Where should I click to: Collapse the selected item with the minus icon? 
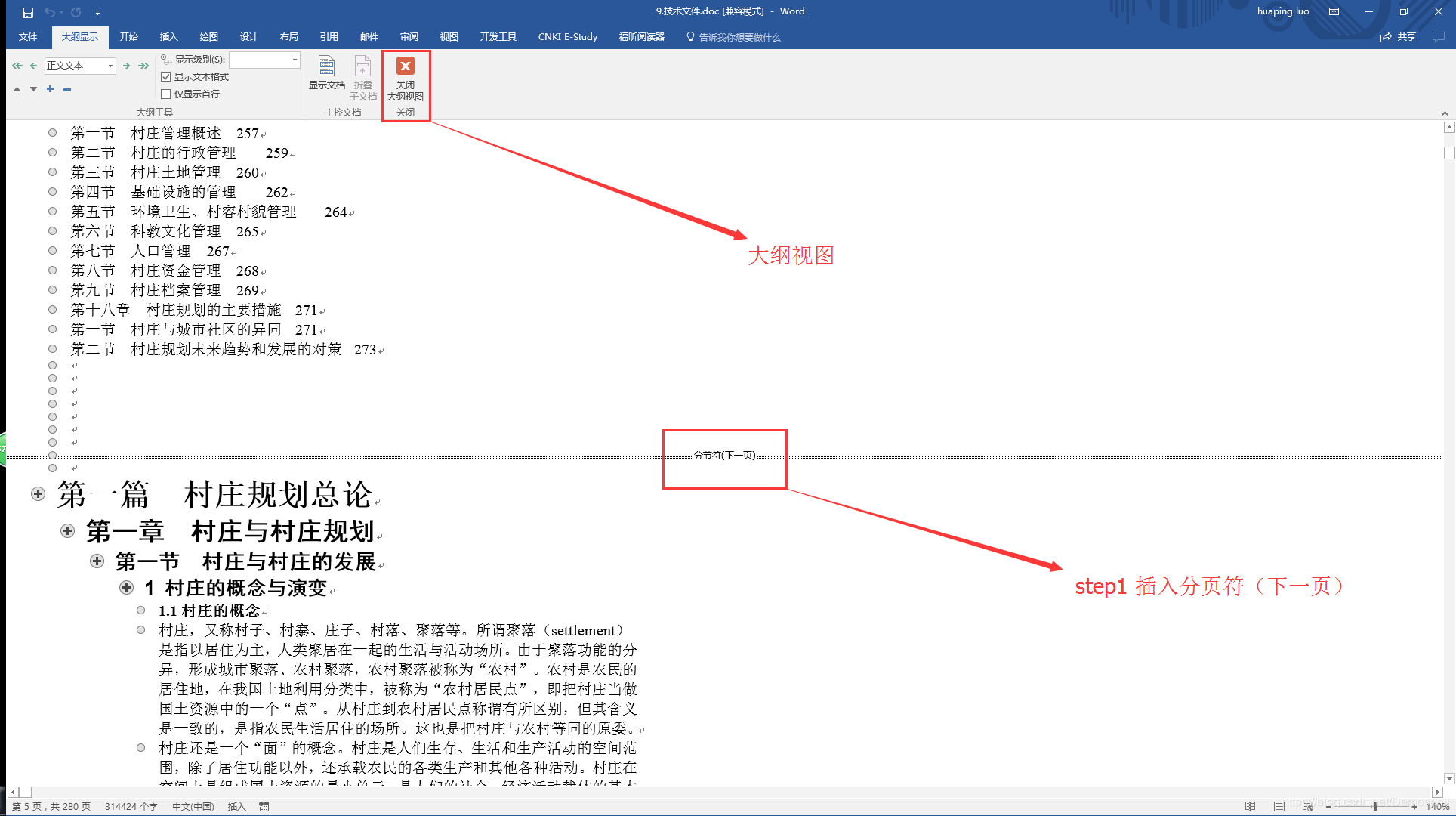(67, 89)
